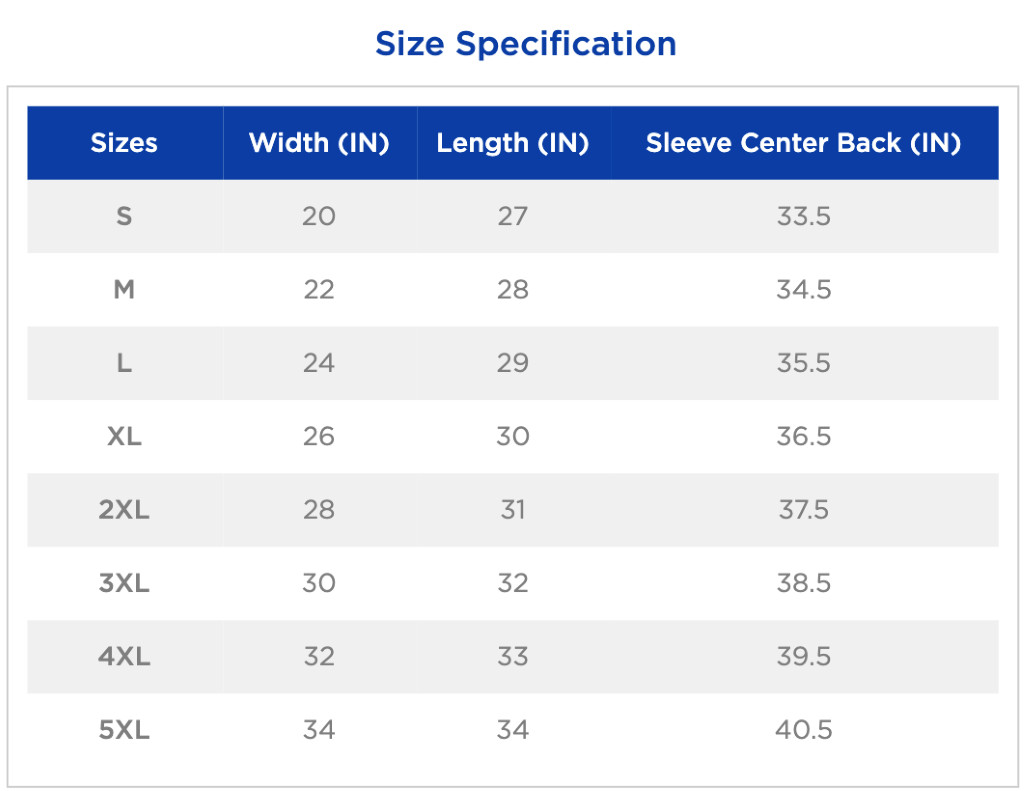Click sleeve value 34.5 for size M
1024x791 pixels.
[x=803, y=290]
